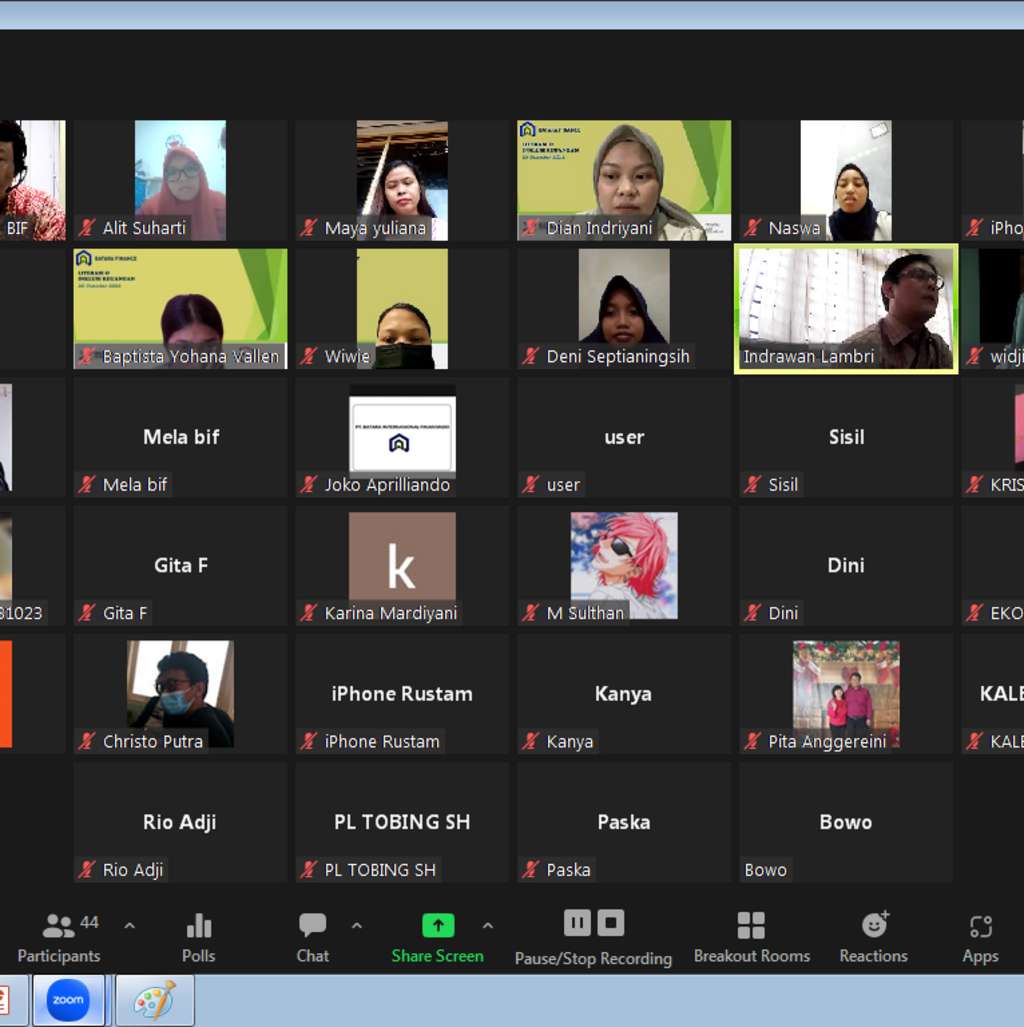1024x1027 pixels.
Task: Click muted mic icon beside Karina Mardiyani
Action: tap(310, 613)
